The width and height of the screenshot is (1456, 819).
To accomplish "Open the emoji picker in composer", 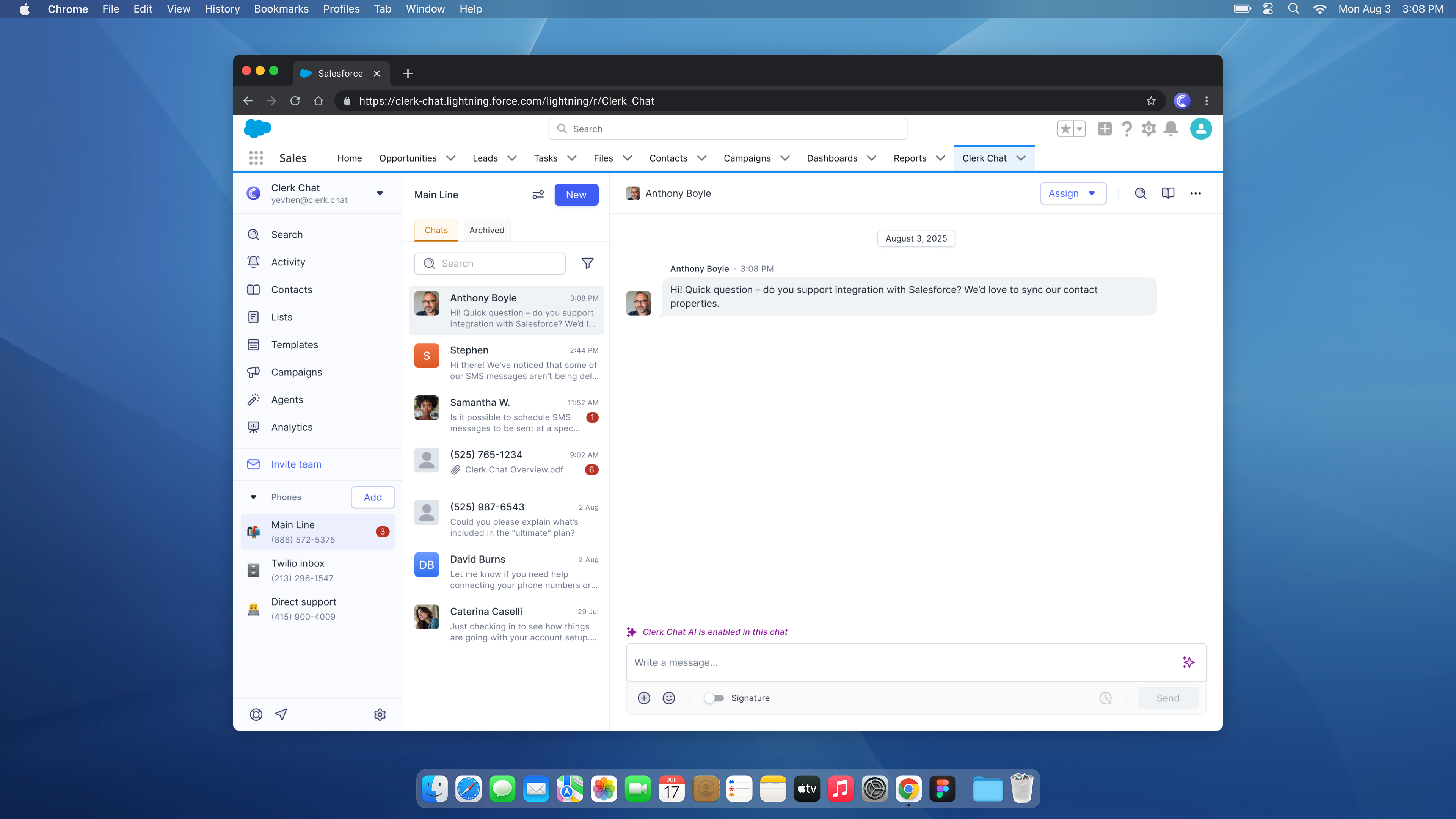I will pyautogui.click(x=668, y=698).
